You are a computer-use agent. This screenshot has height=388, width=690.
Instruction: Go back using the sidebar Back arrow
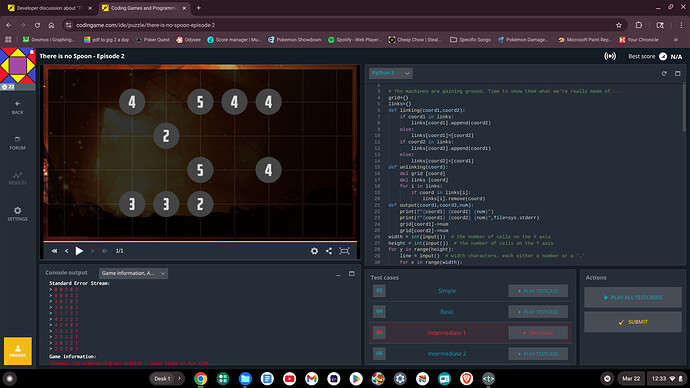point(18,107)
